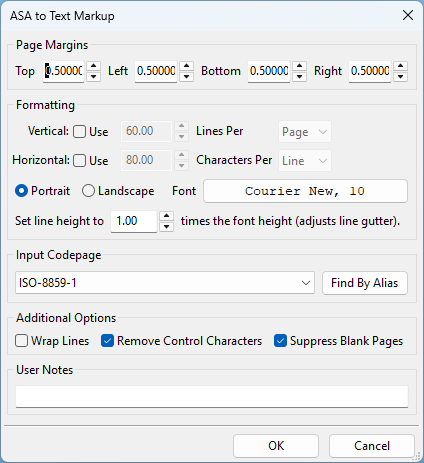The height and width of the screenshot is (463, 424).
Task: Close the ASA to Text Markup dialog
Action: (x=408, y=15)
